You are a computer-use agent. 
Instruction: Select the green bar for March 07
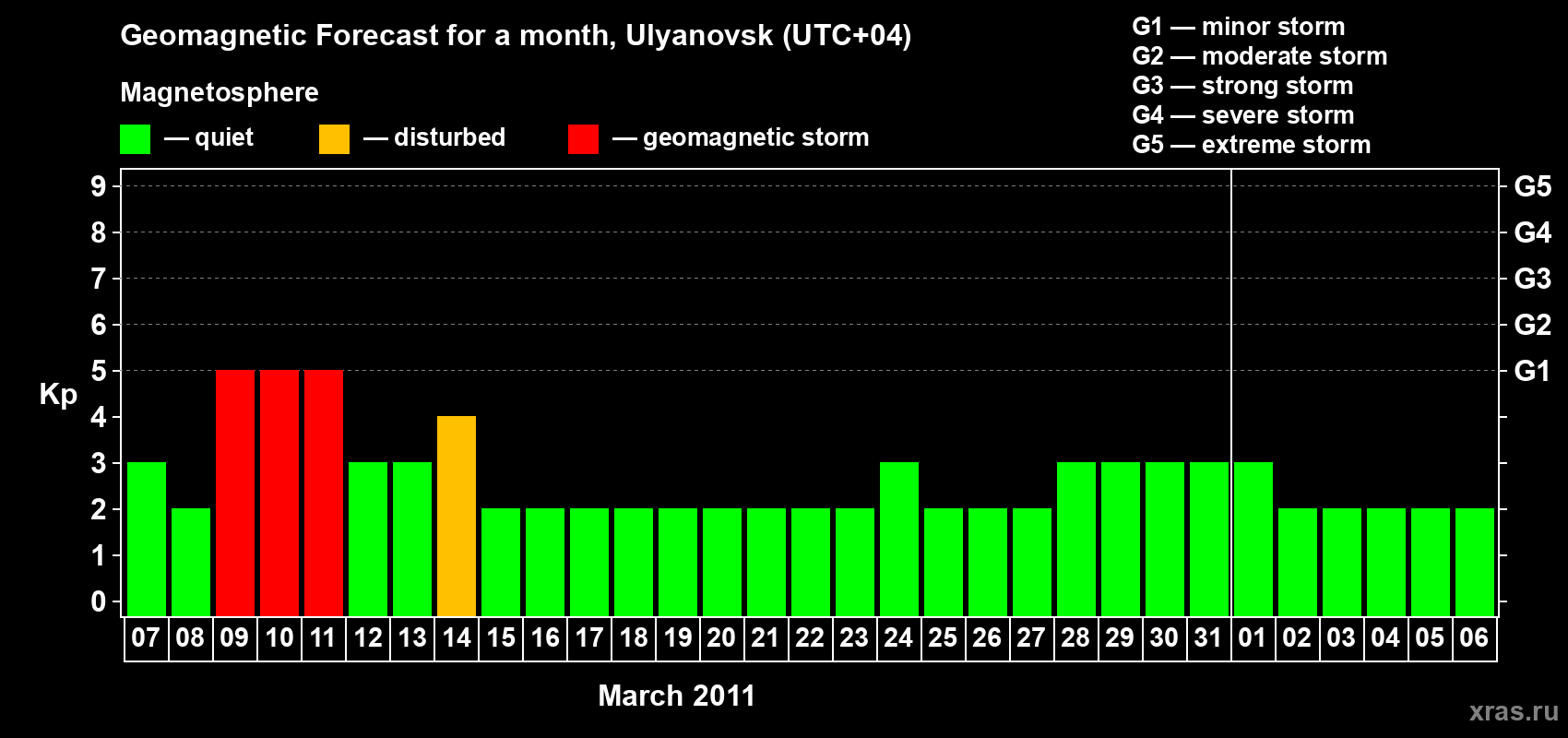pos(147,539)
